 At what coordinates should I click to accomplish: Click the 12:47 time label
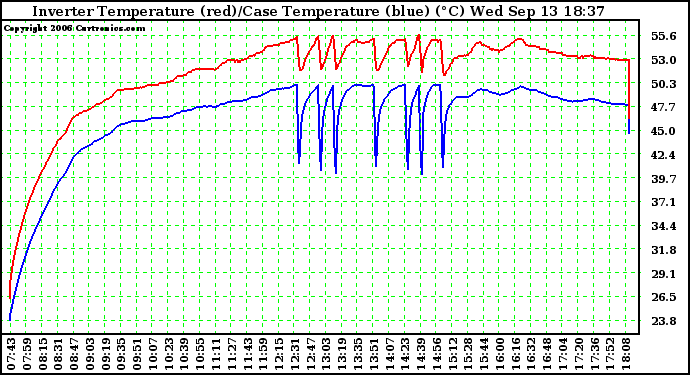pyautogui.click(x=311, y=354)
